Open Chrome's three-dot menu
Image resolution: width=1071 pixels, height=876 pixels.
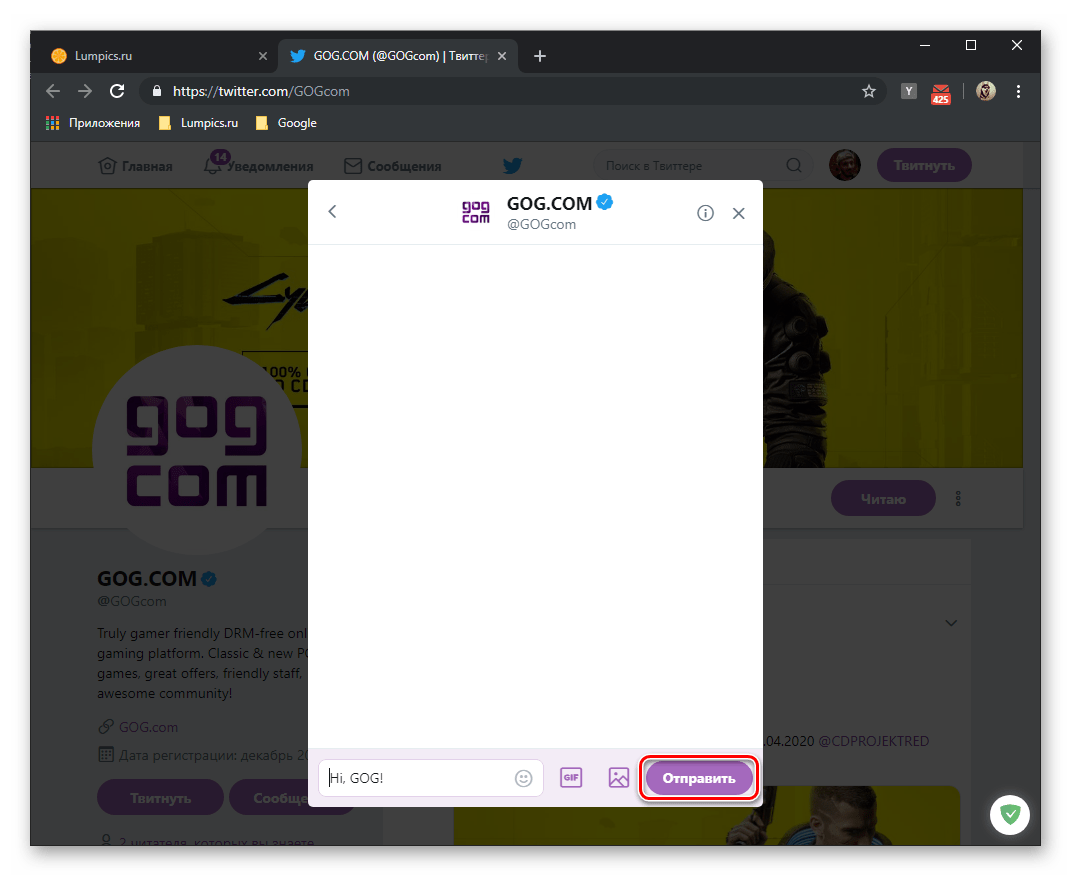(1019, 91)
